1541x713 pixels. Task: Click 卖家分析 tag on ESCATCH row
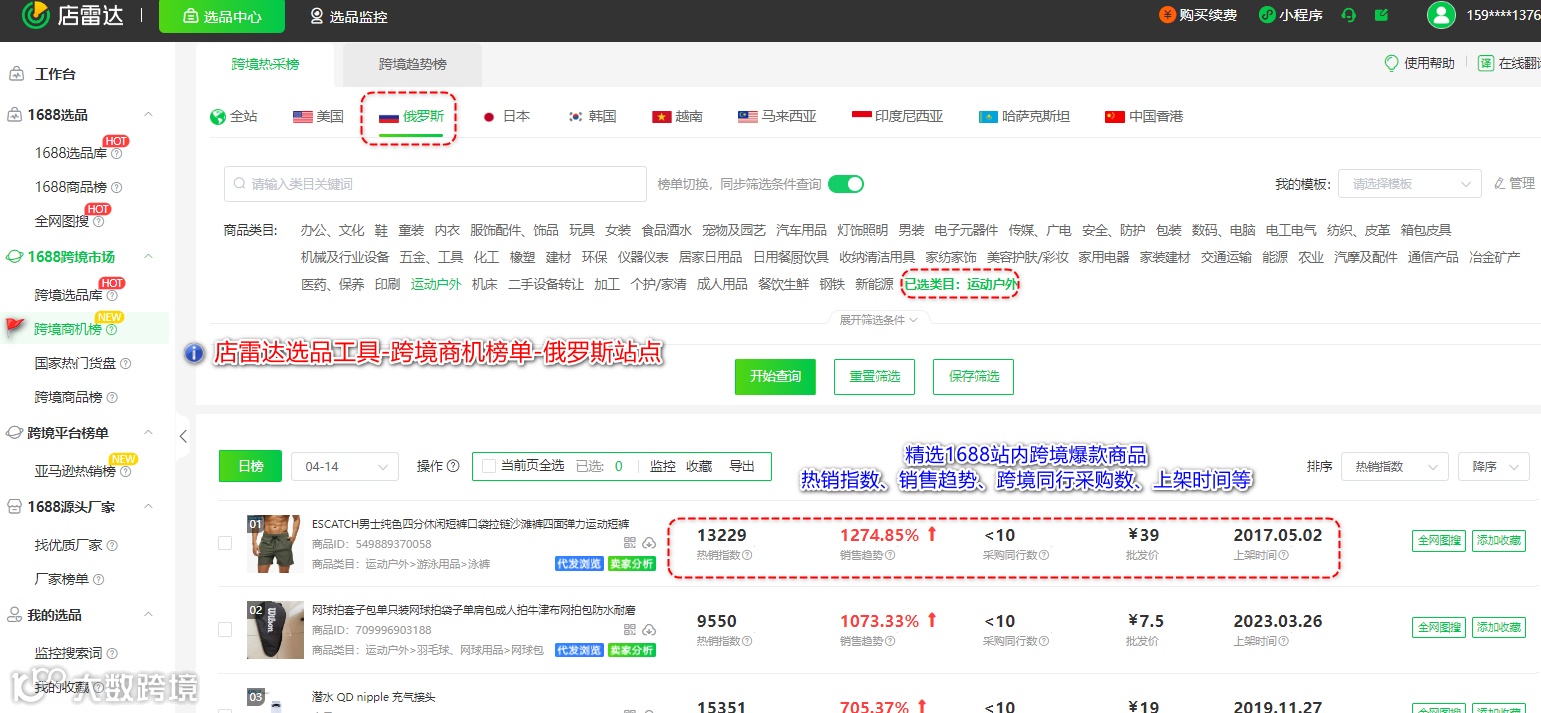632,564
